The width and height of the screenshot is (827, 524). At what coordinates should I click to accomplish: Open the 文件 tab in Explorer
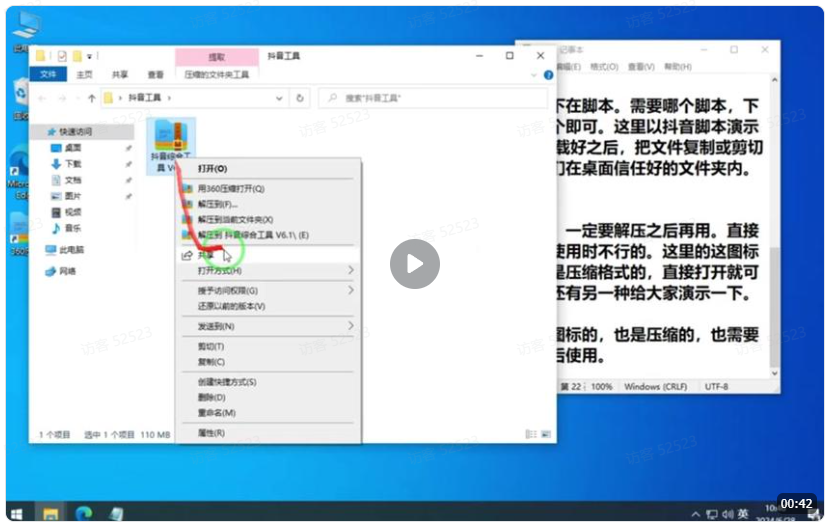point(47,74)
